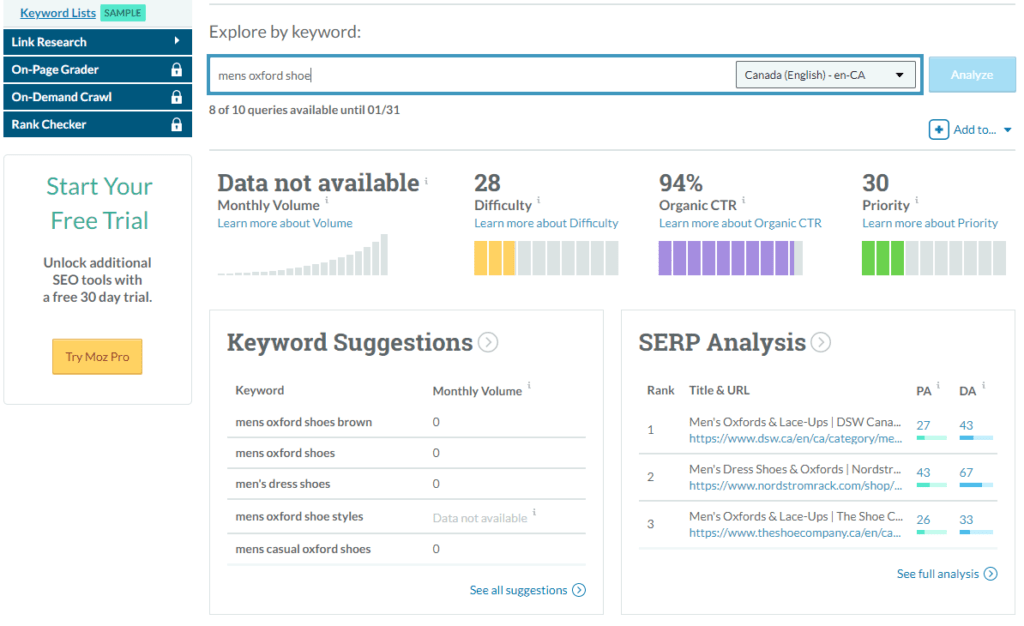Click the keyword search input field

pyautogui.click(x=473, y=75)
